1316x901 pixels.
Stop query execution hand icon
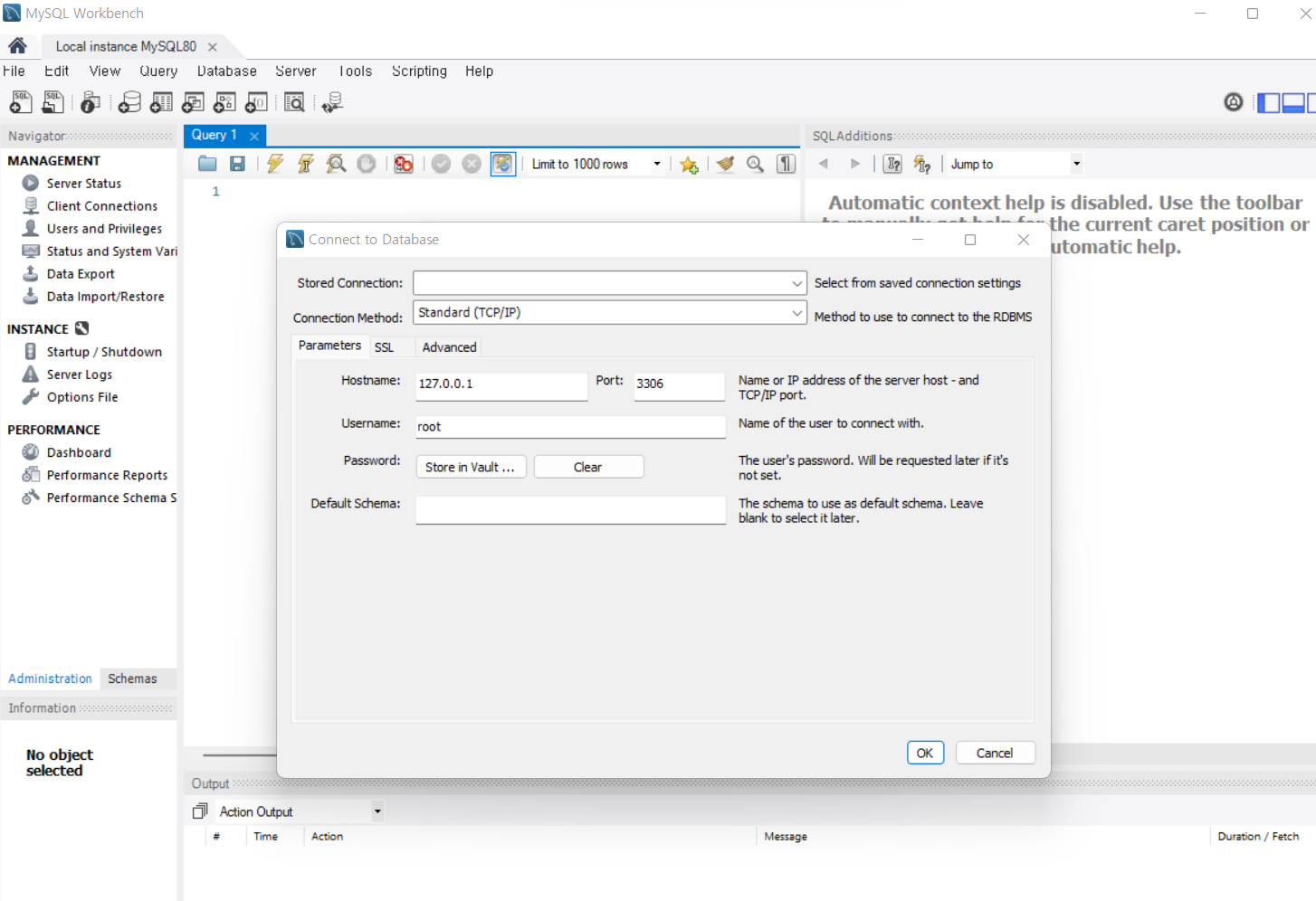(366, 164)
